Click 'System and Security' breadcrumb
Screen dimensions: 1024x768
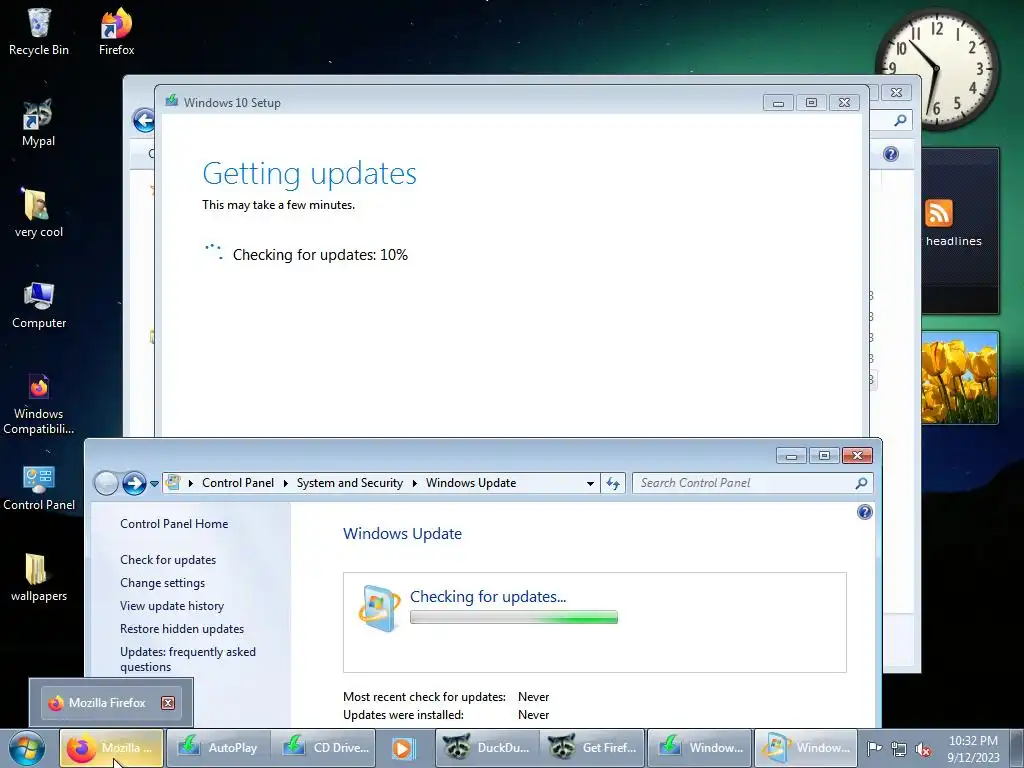click(349, 483)
